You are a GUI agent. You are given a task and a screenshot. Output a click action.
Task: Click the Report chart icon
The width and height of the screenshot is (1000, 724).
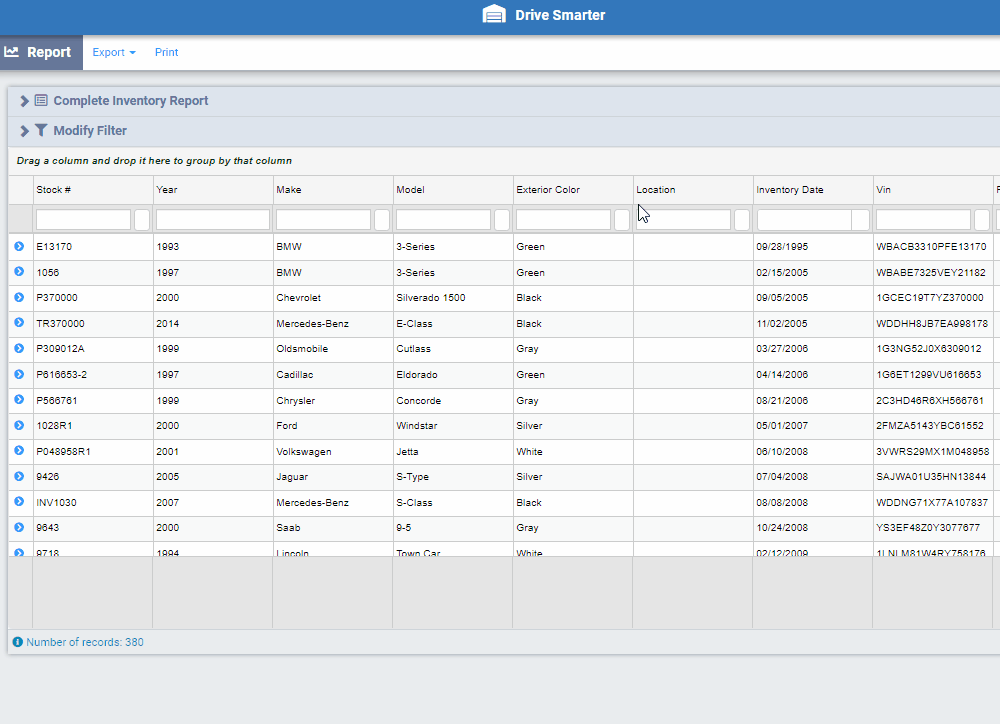[x=12, y=51]
